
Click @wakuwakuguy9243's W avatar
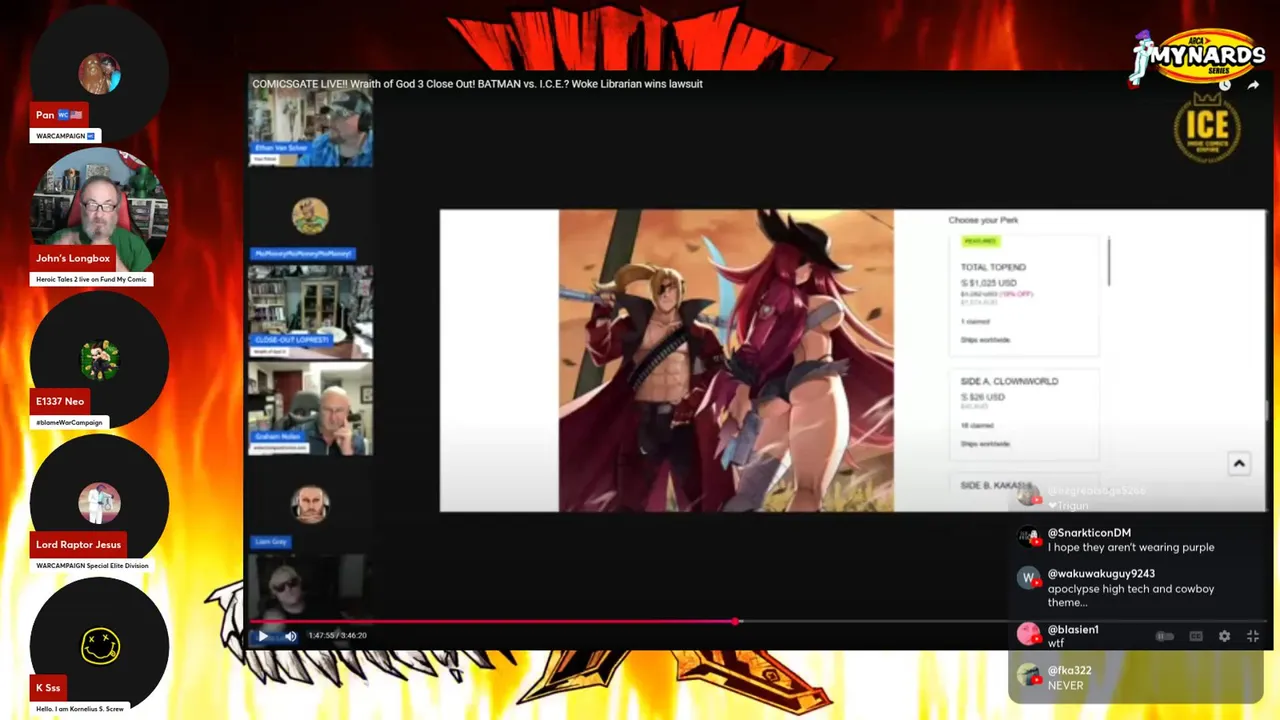(1029, 579)
